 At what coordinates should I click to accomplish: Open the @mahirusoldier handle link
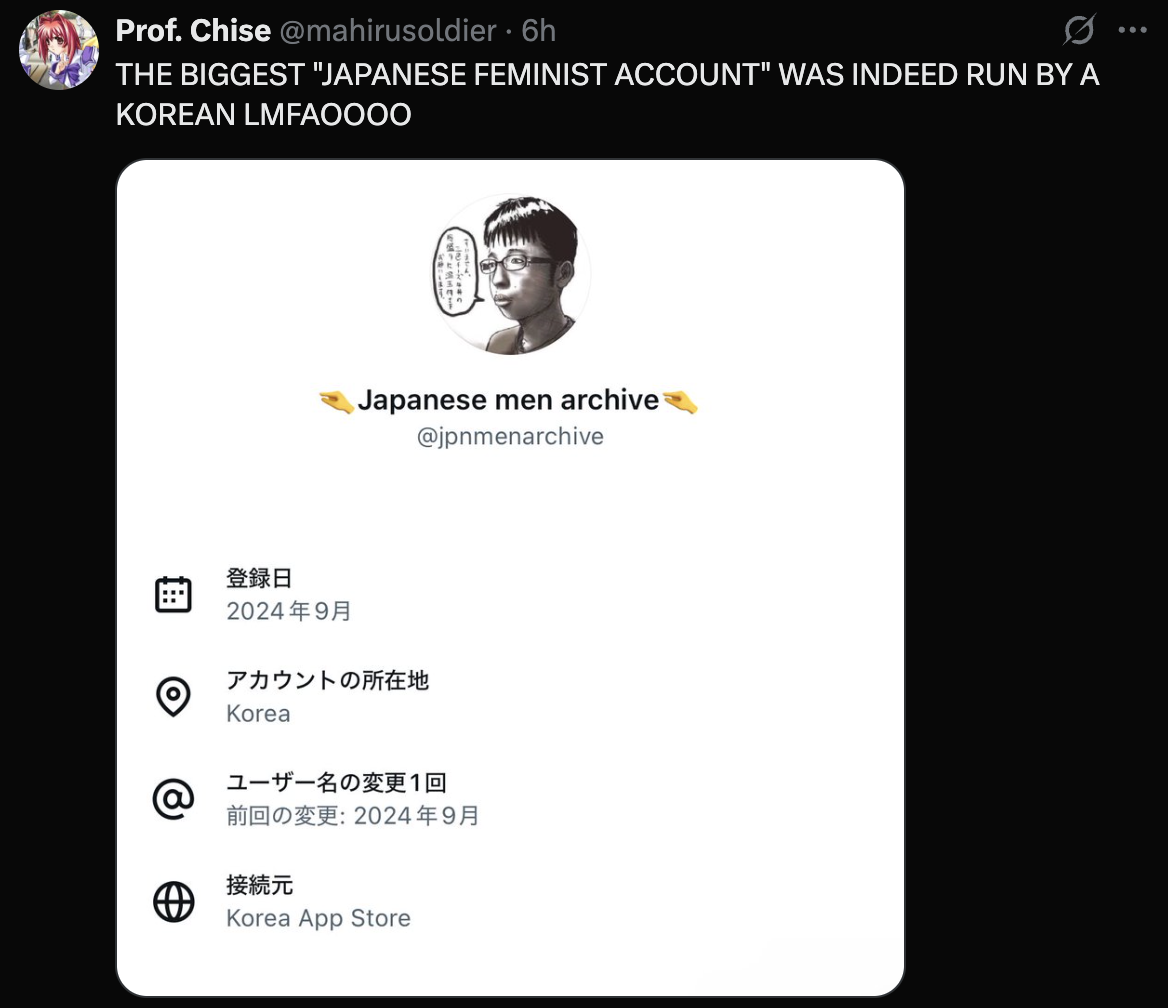(x=387, y=31)
